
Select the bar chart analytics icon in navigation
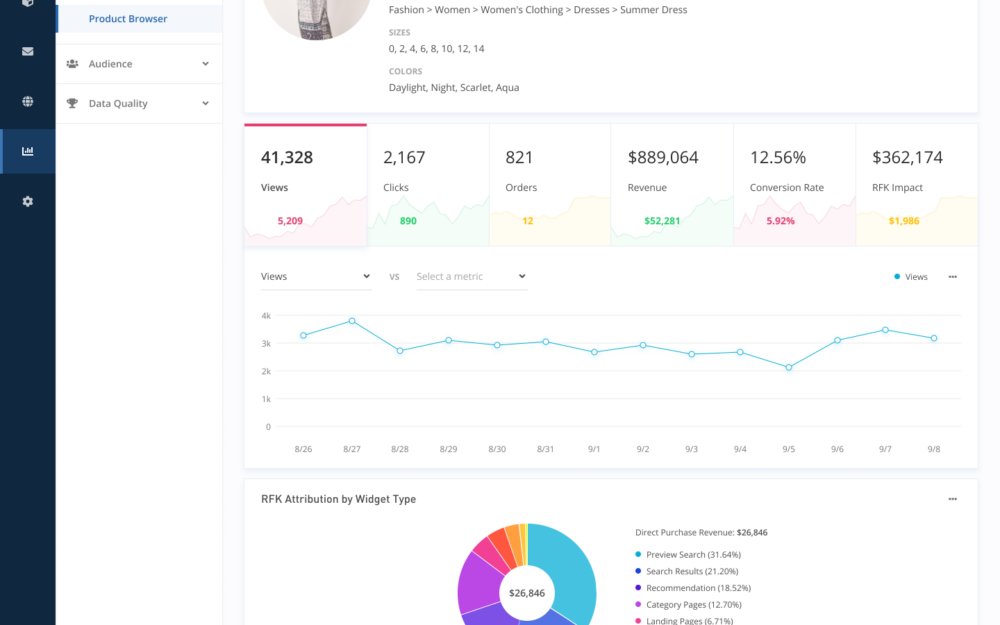pyautogui.click(x=27, y=151)
